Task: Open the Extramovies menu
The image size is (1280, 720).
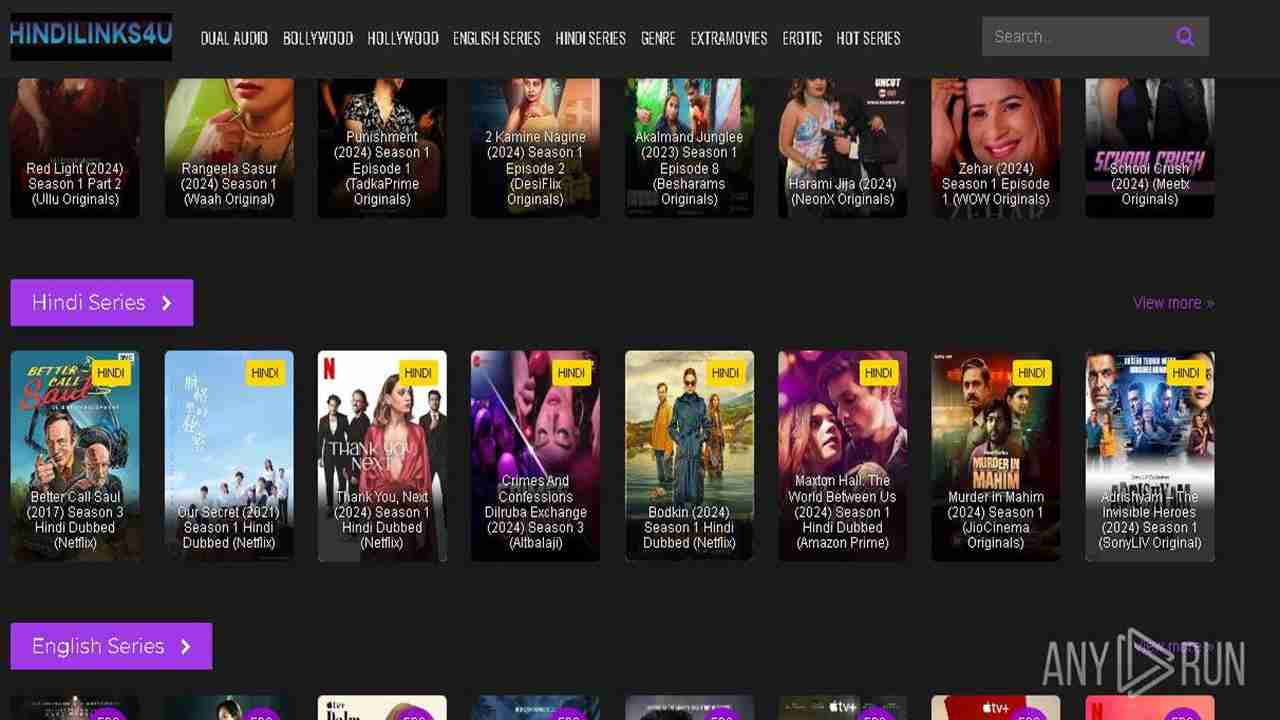Action: (729, 38)
